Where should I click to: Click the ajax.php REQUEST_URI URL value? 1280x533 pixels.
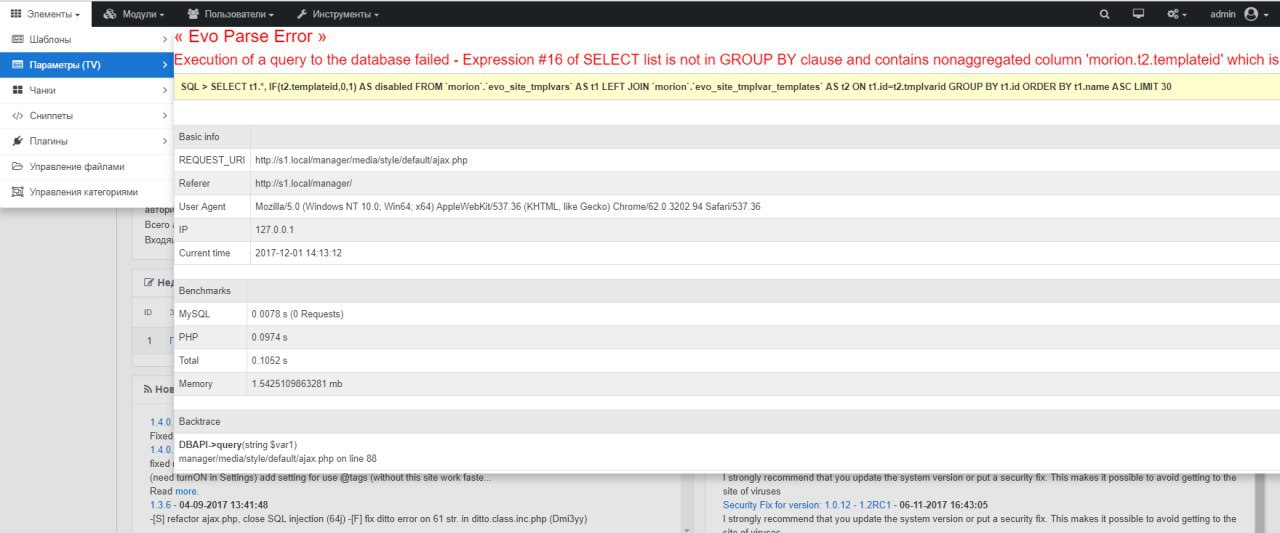click(361, 160)
